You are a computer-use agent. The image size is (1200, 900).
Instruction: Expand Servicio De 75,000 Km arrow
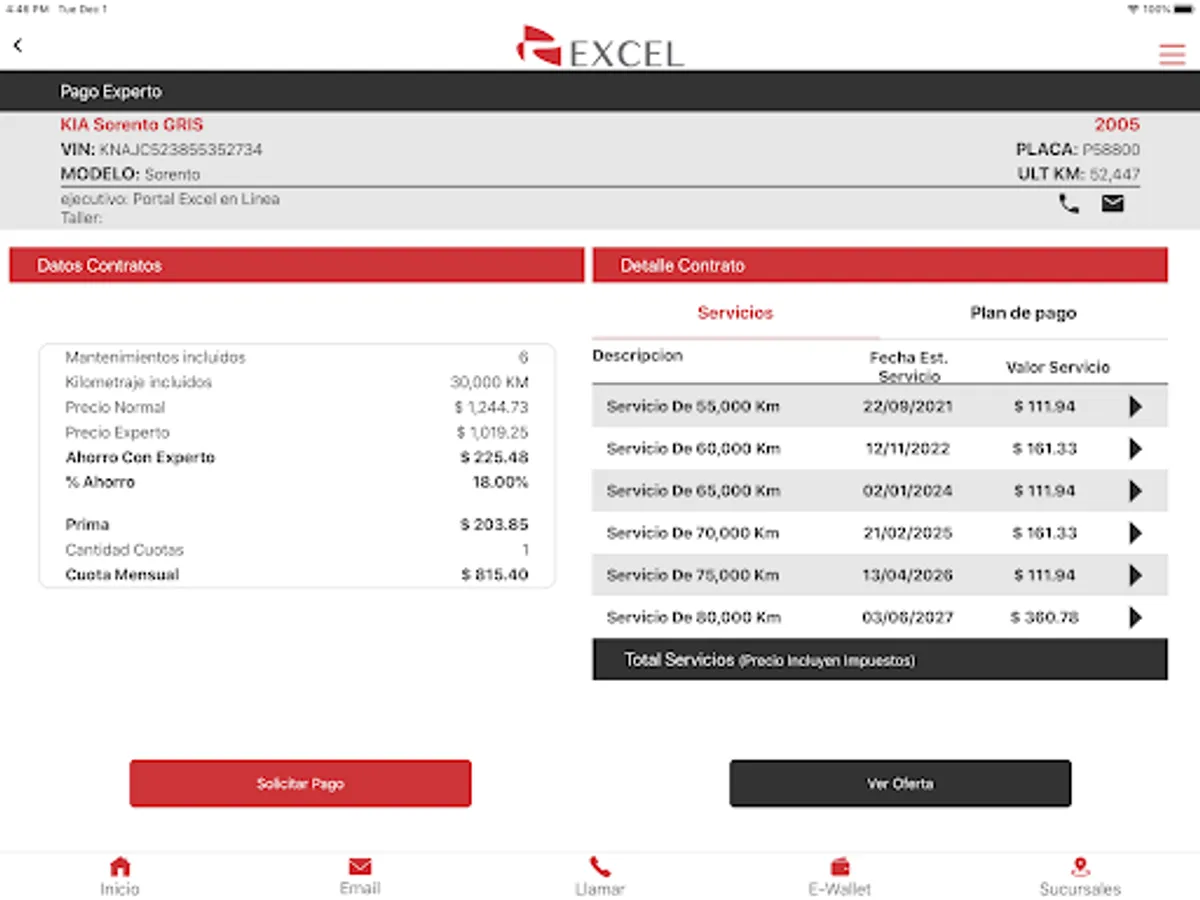point(1135,575)
